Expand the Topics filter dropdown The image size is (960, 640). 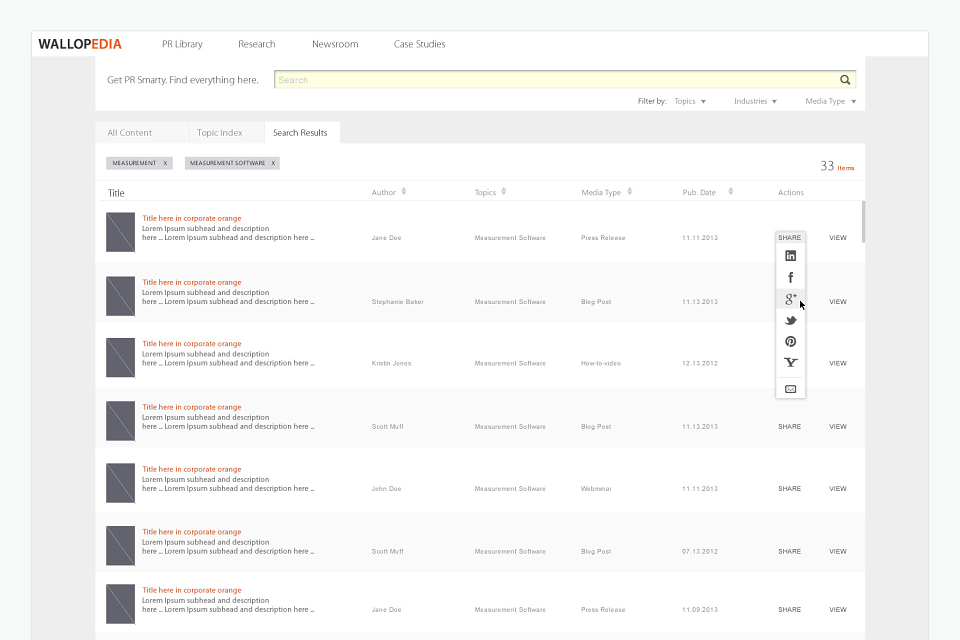690,101
